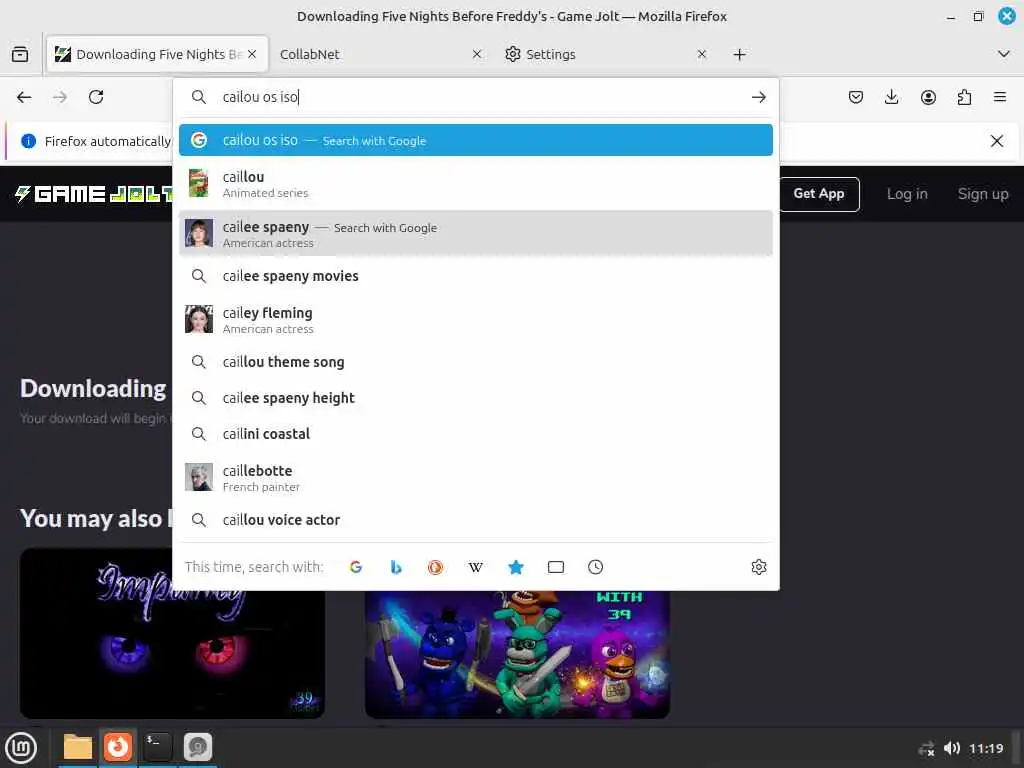Click the Get App button
Image resolution: width=1024 pixels, height=768 pixels.
[x=819, y=194]
